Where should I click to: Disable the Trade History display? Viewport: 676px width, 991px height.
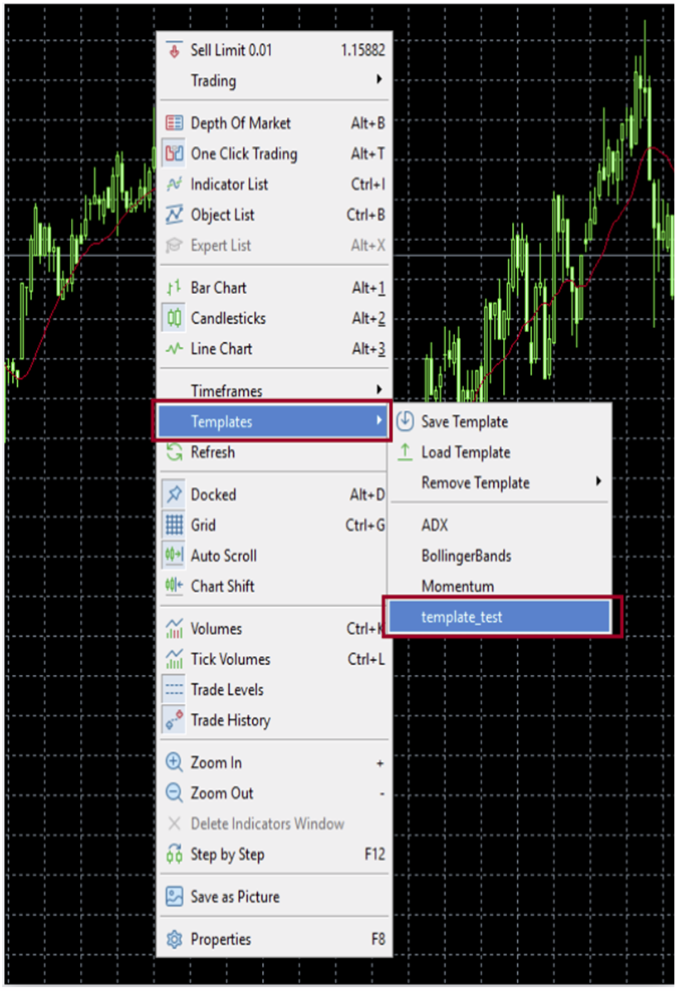[x=229, y=720]
